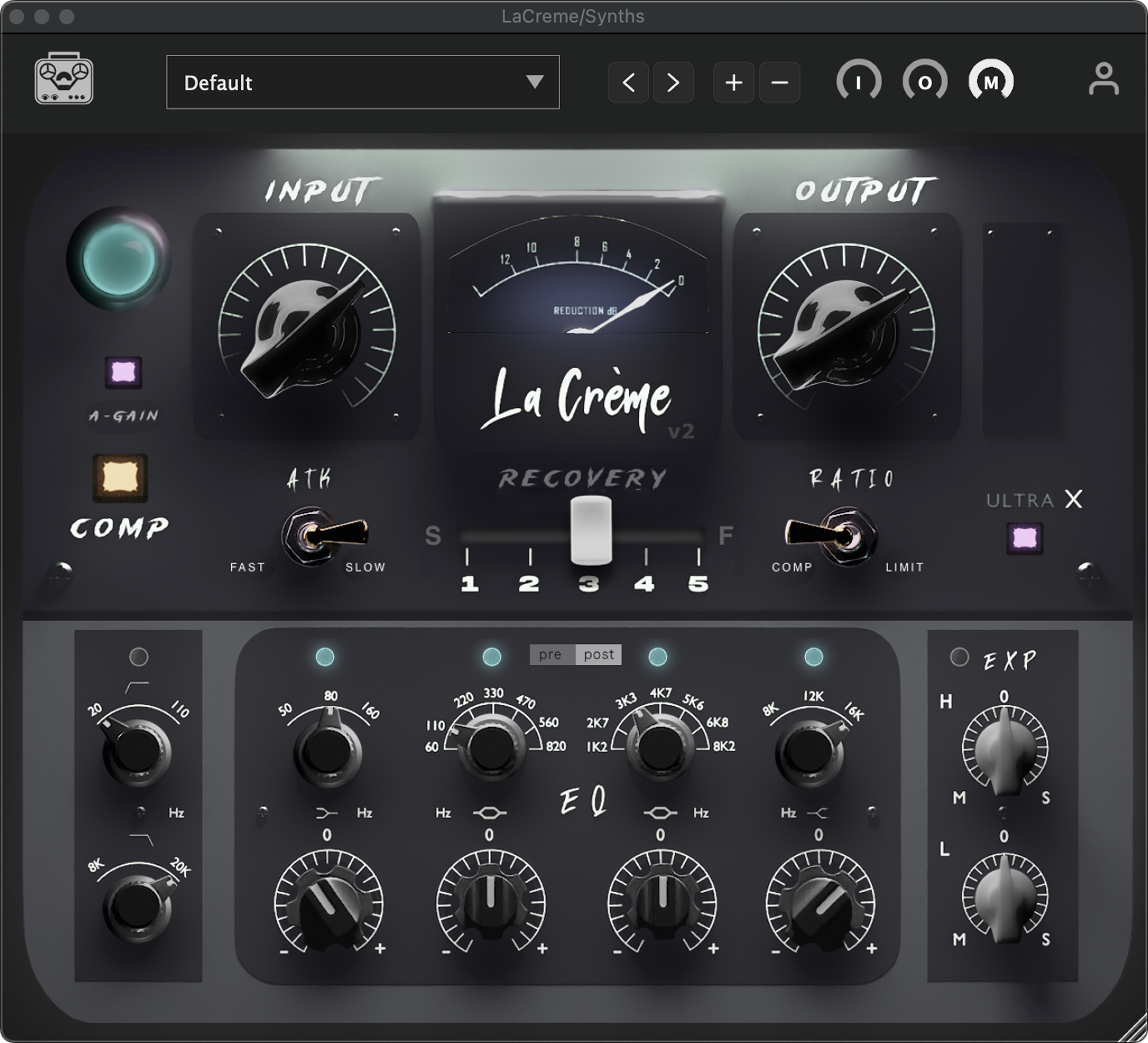This screenshot has width=1148, height=1043.
Task: Toggle the COMP amber button
Action: tap(120, 478)
